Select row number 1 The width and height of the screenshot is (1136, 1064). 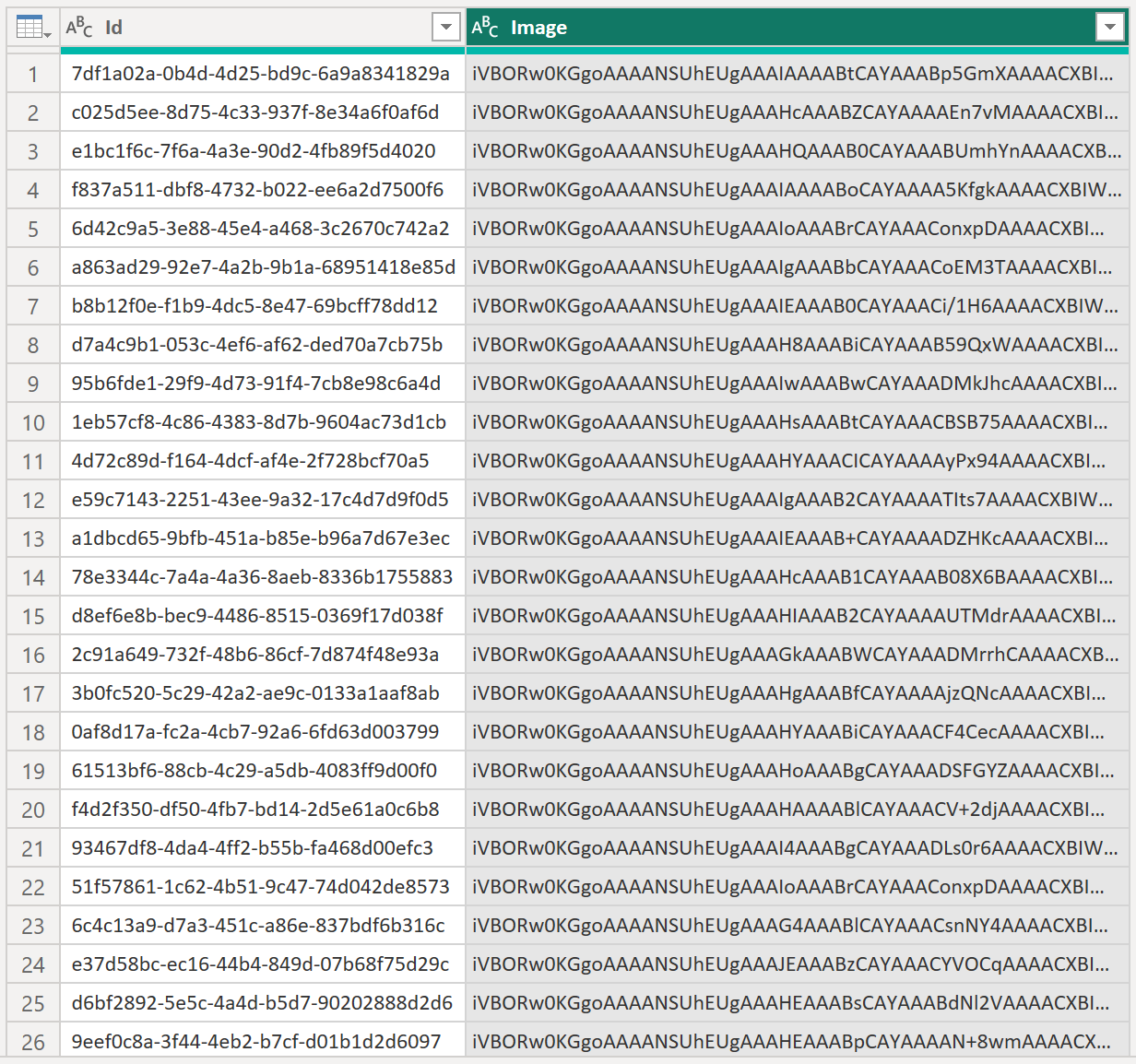point(33,74)
